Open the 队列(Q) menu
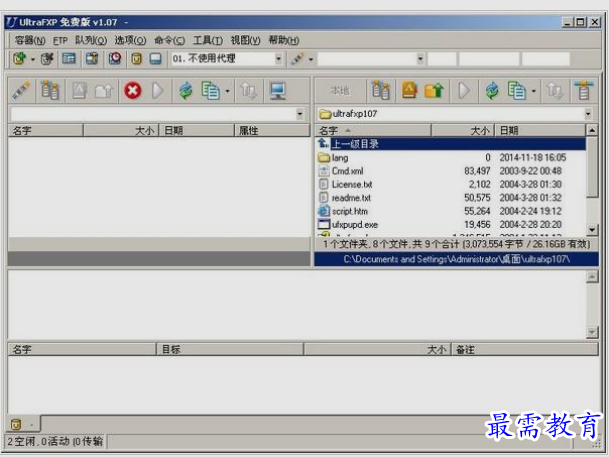Viewport: 609px width, 457px height. [91, 40]
